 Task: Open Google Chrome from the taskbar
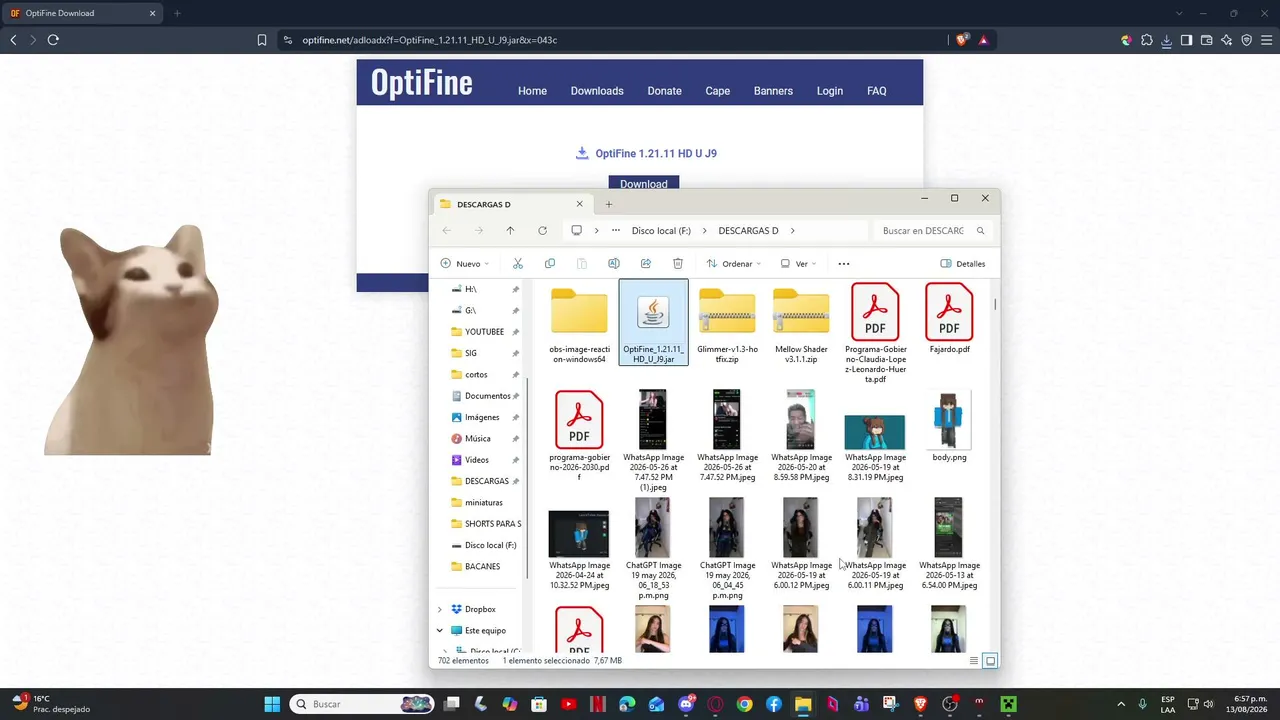click(x=744, y=704)
